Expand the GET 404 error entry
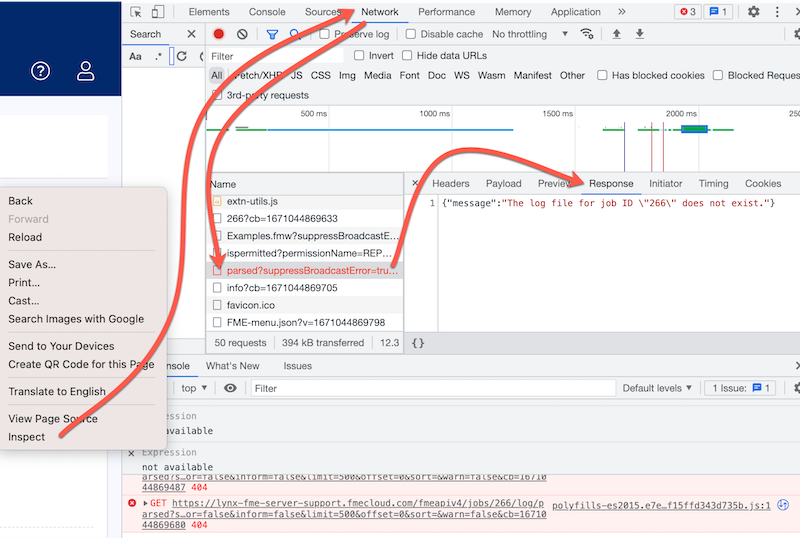This screenshot has height=538, width=800. point(145,503)
